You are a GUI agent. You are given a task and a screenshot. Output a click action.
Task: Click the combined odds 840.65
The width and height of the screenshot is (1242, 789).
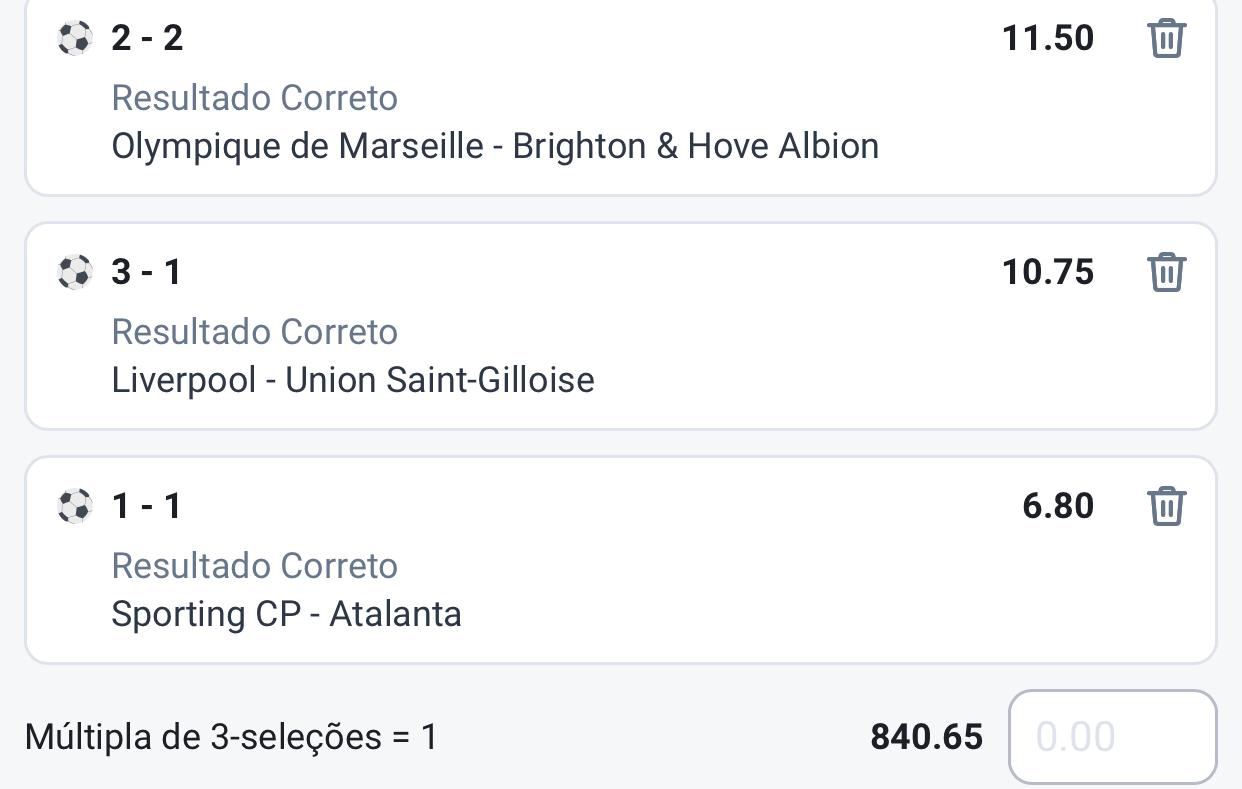point(927,737)
